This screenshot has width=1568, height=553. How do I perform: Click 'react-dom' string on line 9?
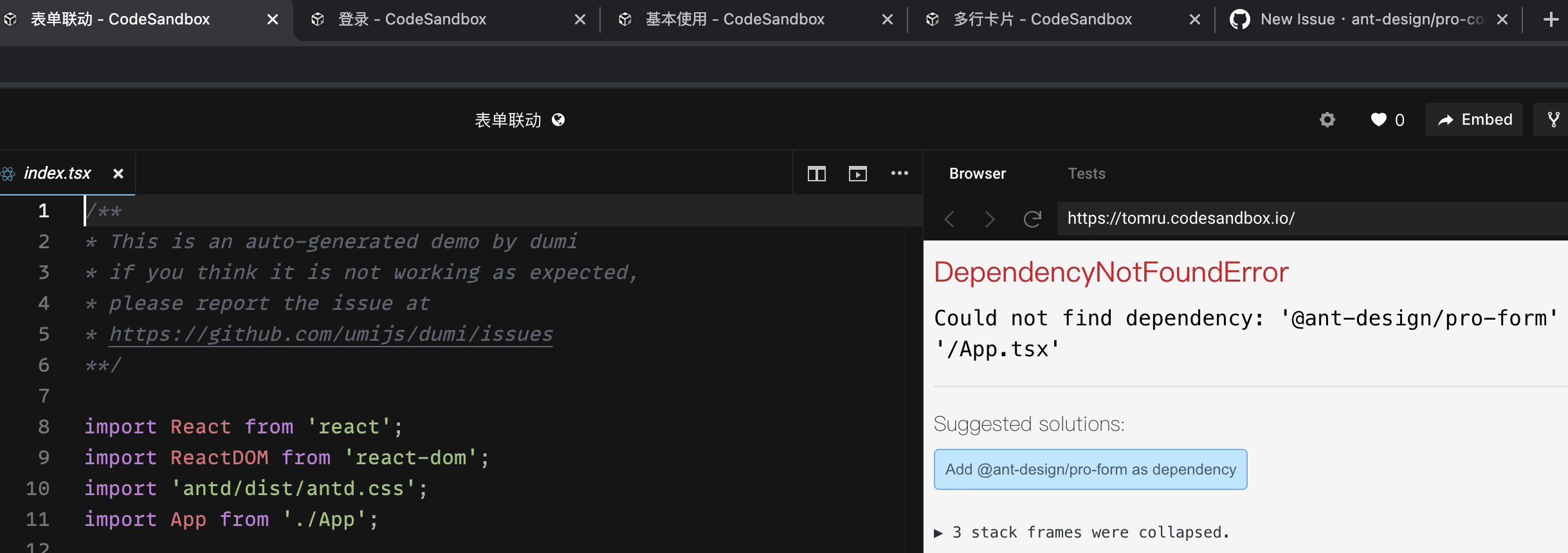[x=411, y=458]
